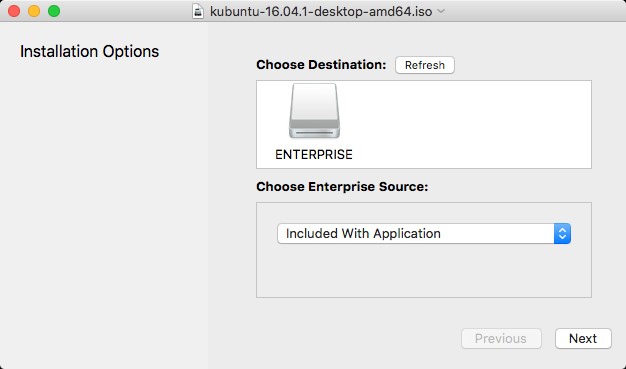Click the empty title bar area at right
The image size is (626, 369).
[x=535, y=11]
